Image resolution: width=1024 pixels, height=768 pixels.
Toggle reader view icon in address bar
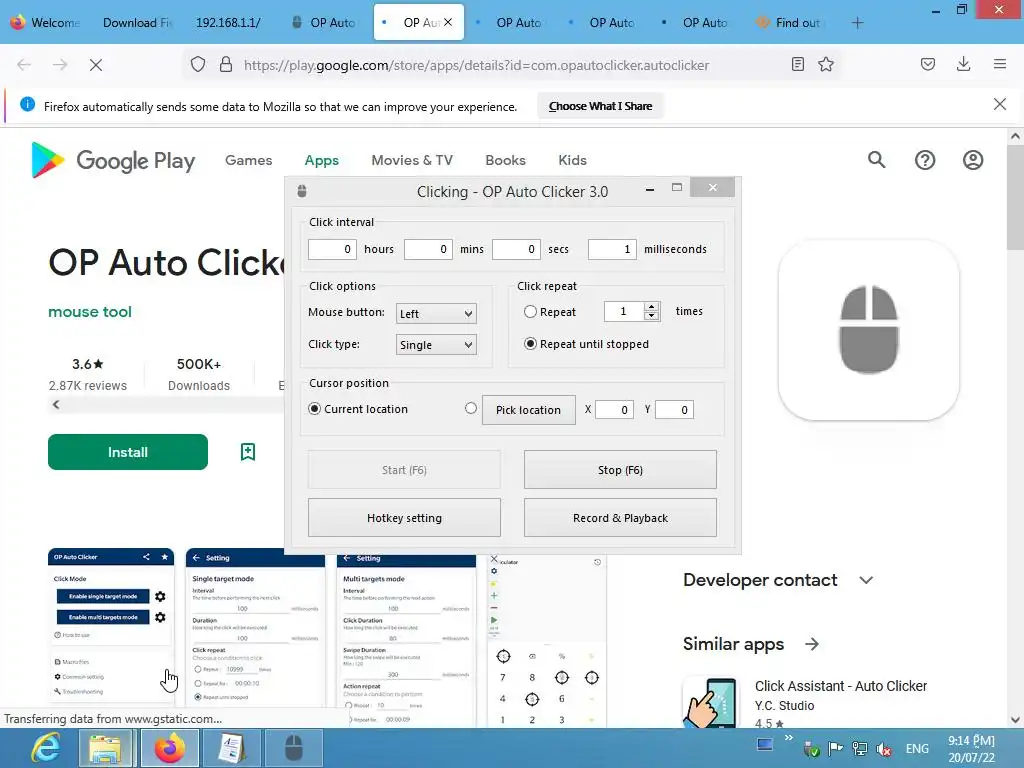797,64
